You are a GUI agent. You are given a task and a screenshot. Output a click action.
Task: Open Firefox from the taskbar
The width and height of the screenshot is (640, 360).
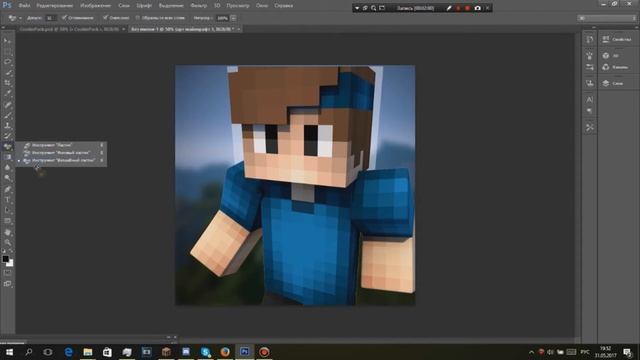tap(225, 352)
